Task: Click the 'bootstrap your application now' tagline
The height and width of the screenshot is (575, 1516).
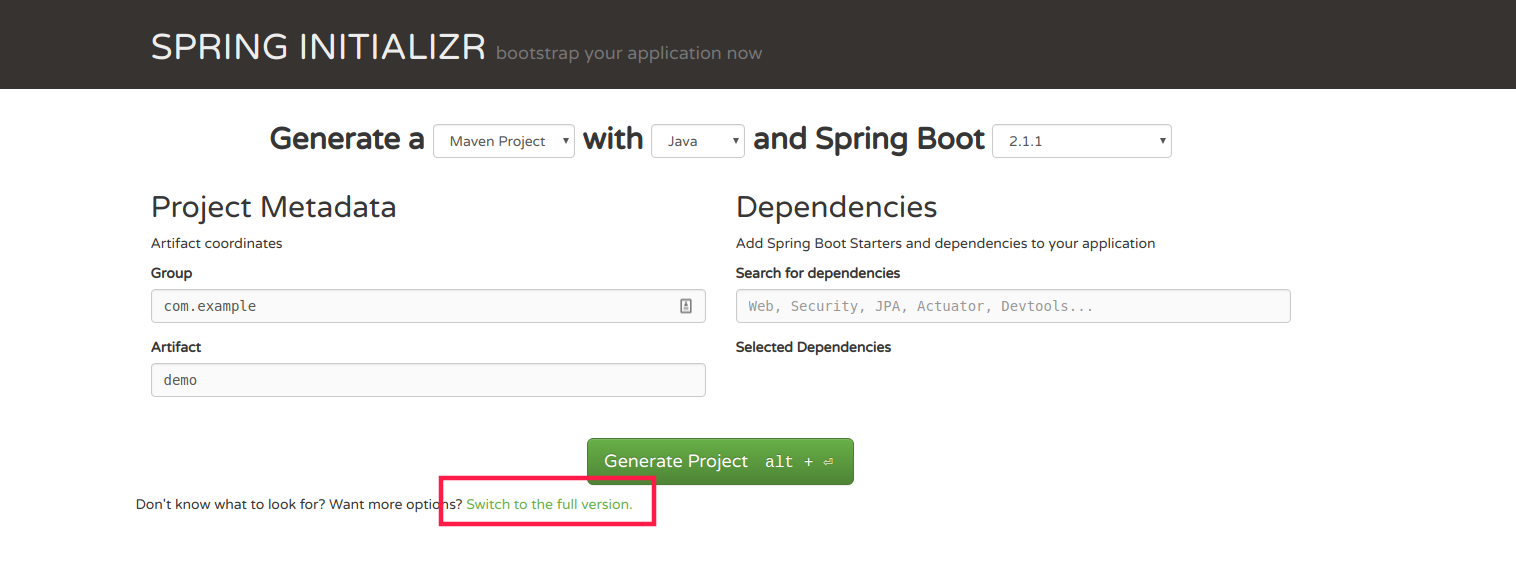Action: [x=629, y=53]
